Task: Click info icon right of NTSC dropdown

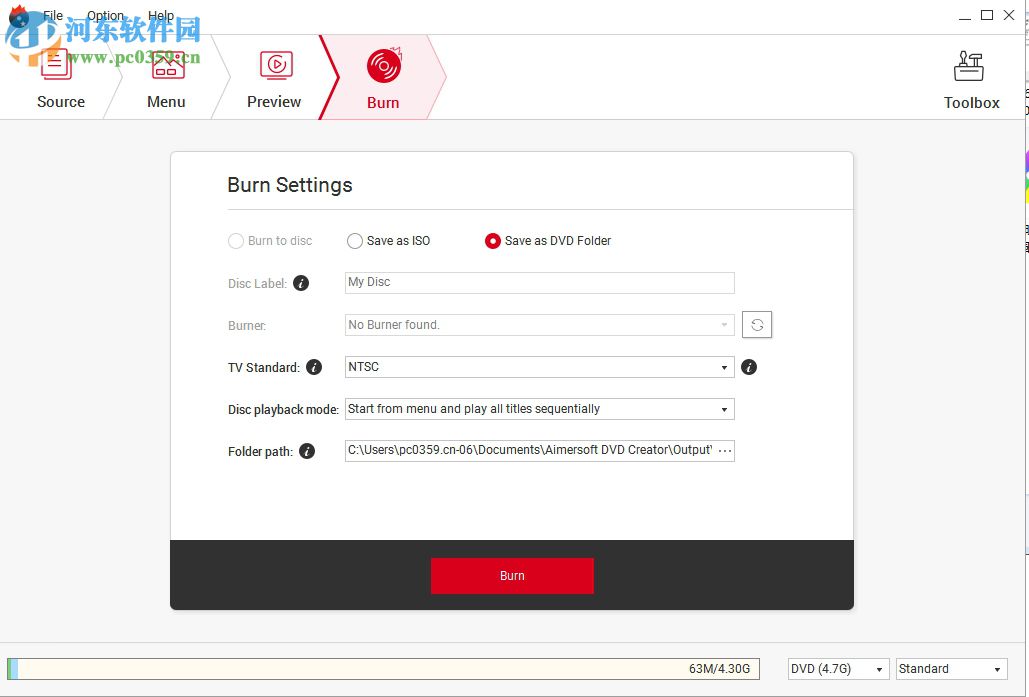Action: coord(749,367)
